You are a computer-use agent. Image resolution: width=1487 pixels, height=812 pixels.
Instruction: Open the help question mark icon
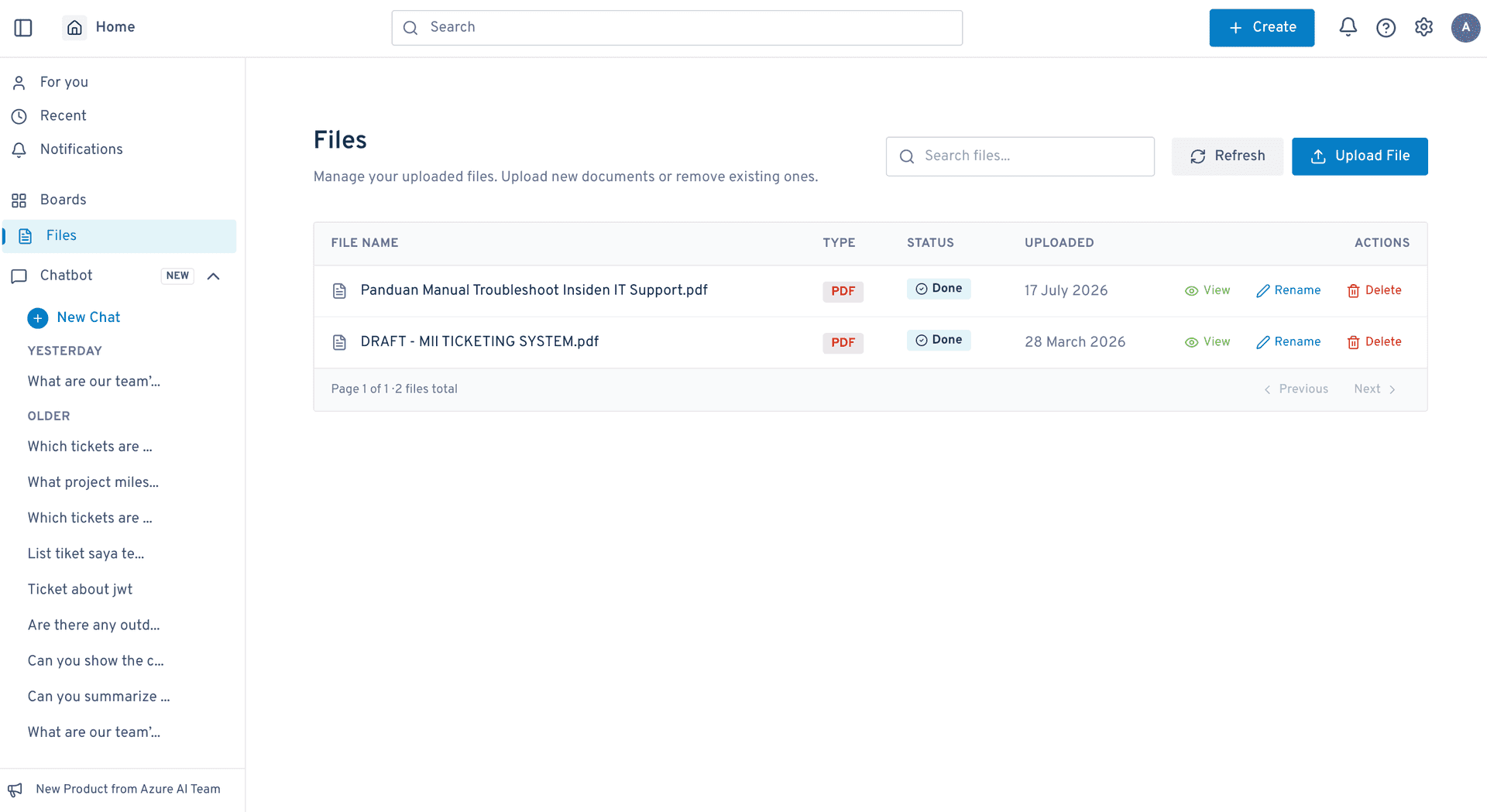coord(1386,28)
